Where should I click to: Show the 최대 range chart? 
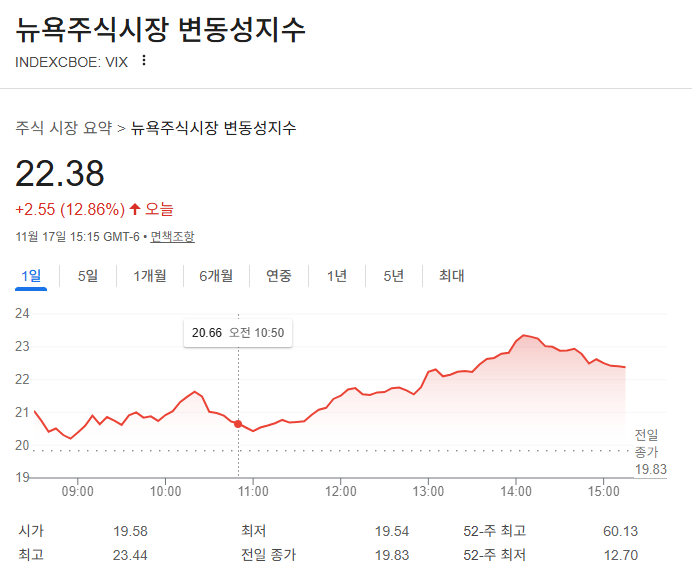coord(451,276)
